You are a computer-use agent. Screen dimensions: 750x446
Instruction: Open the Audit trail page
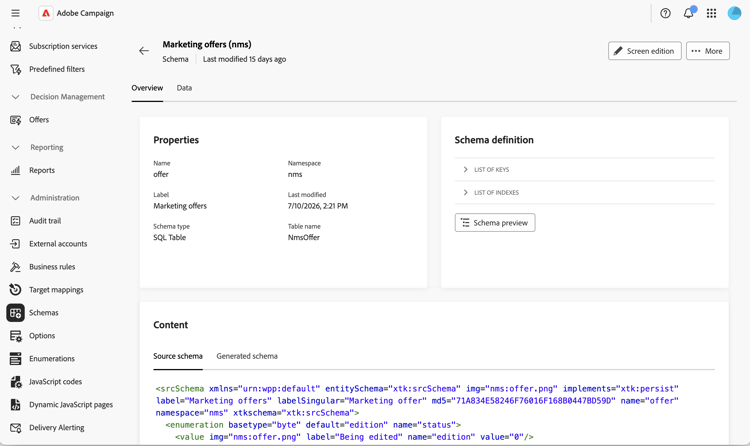(x=45, y=221)
